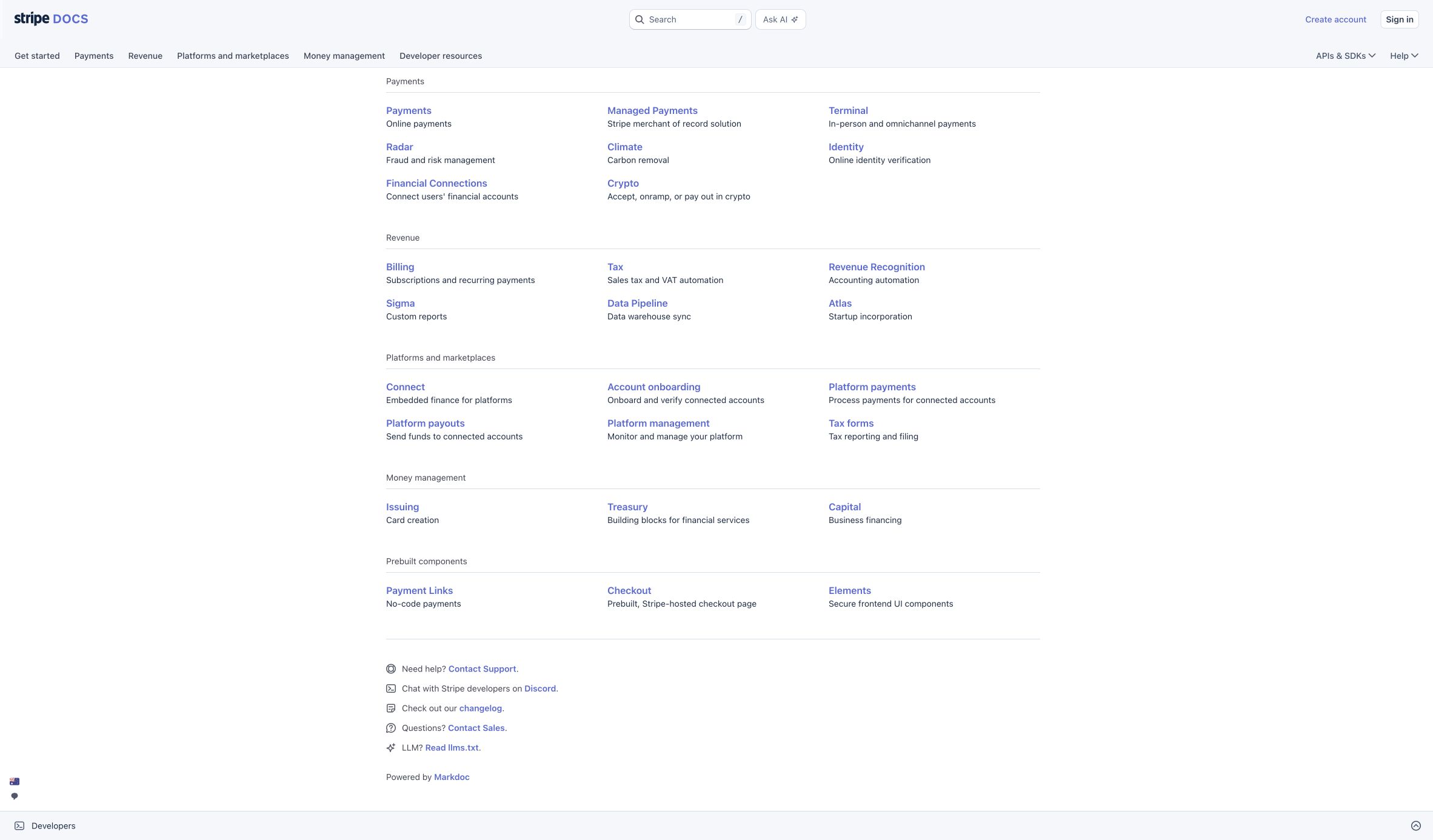Click the Ask AI button

[780, 19]
